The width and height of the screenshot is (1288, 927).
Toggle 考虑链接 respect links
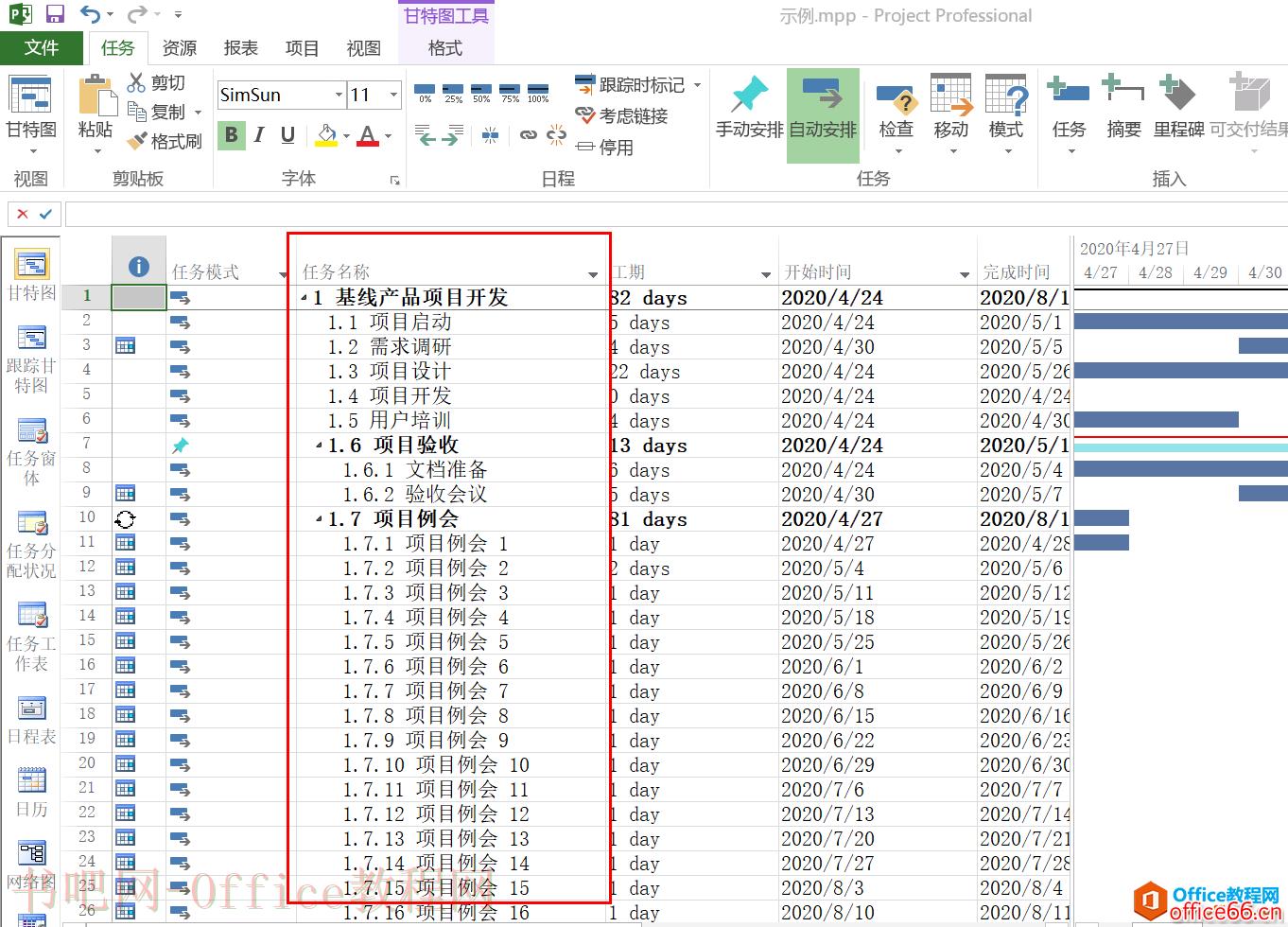[x=621, y=115]
